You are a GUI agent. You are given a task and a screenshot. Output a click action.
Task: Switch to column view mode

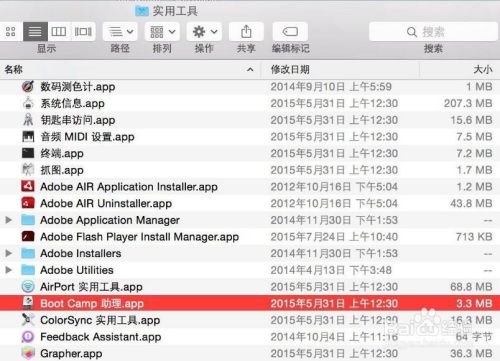click(59, 32)
